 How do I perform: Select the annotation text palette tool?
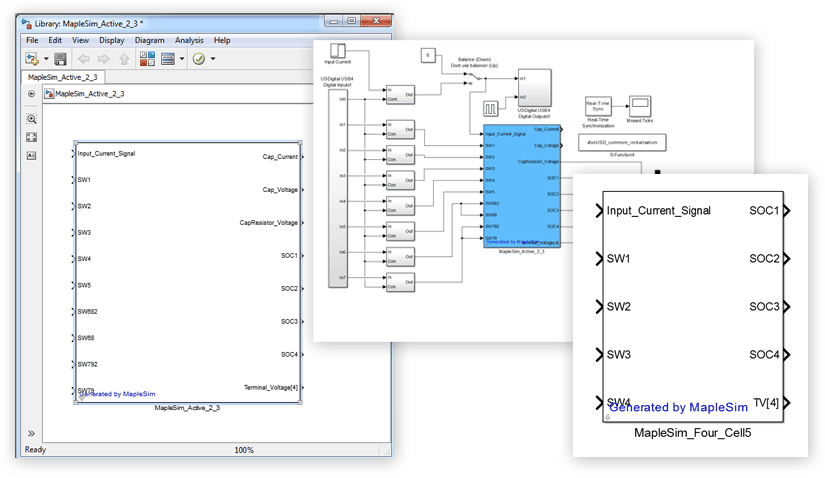31,156
